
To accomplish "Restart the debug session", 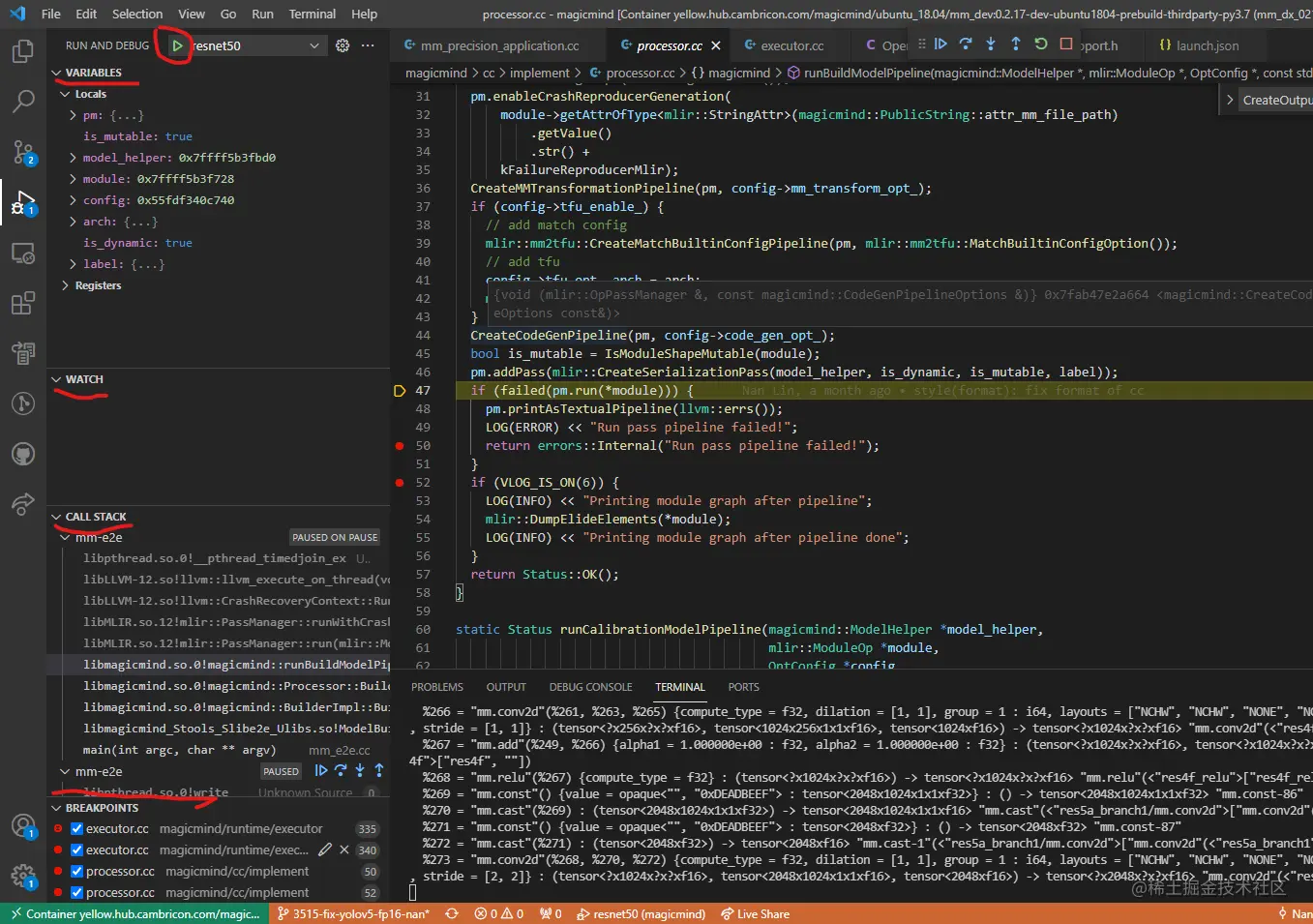I will click(1041, 45).
